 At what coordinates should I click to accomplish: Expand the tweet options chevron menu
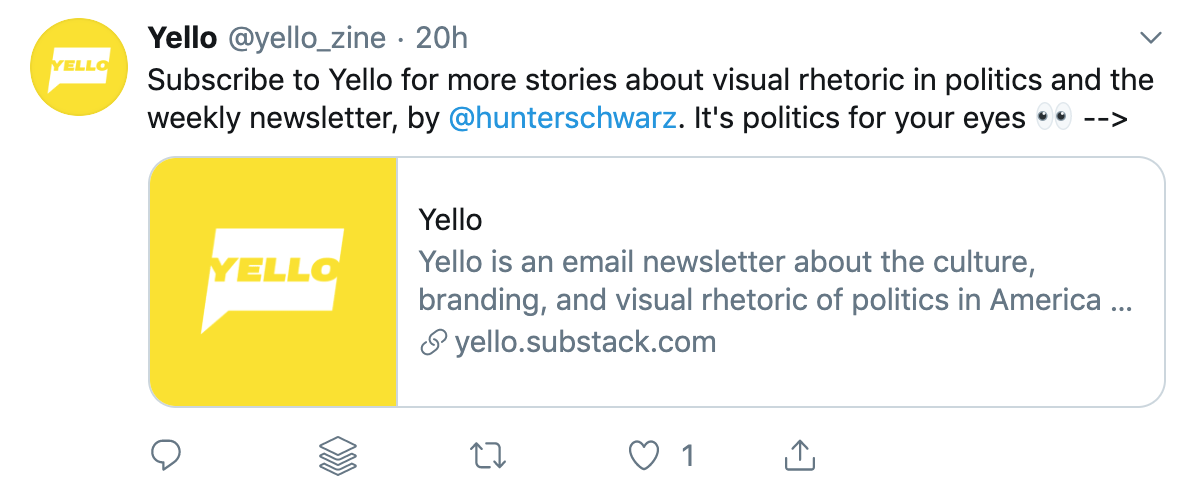pos(1151,38)
